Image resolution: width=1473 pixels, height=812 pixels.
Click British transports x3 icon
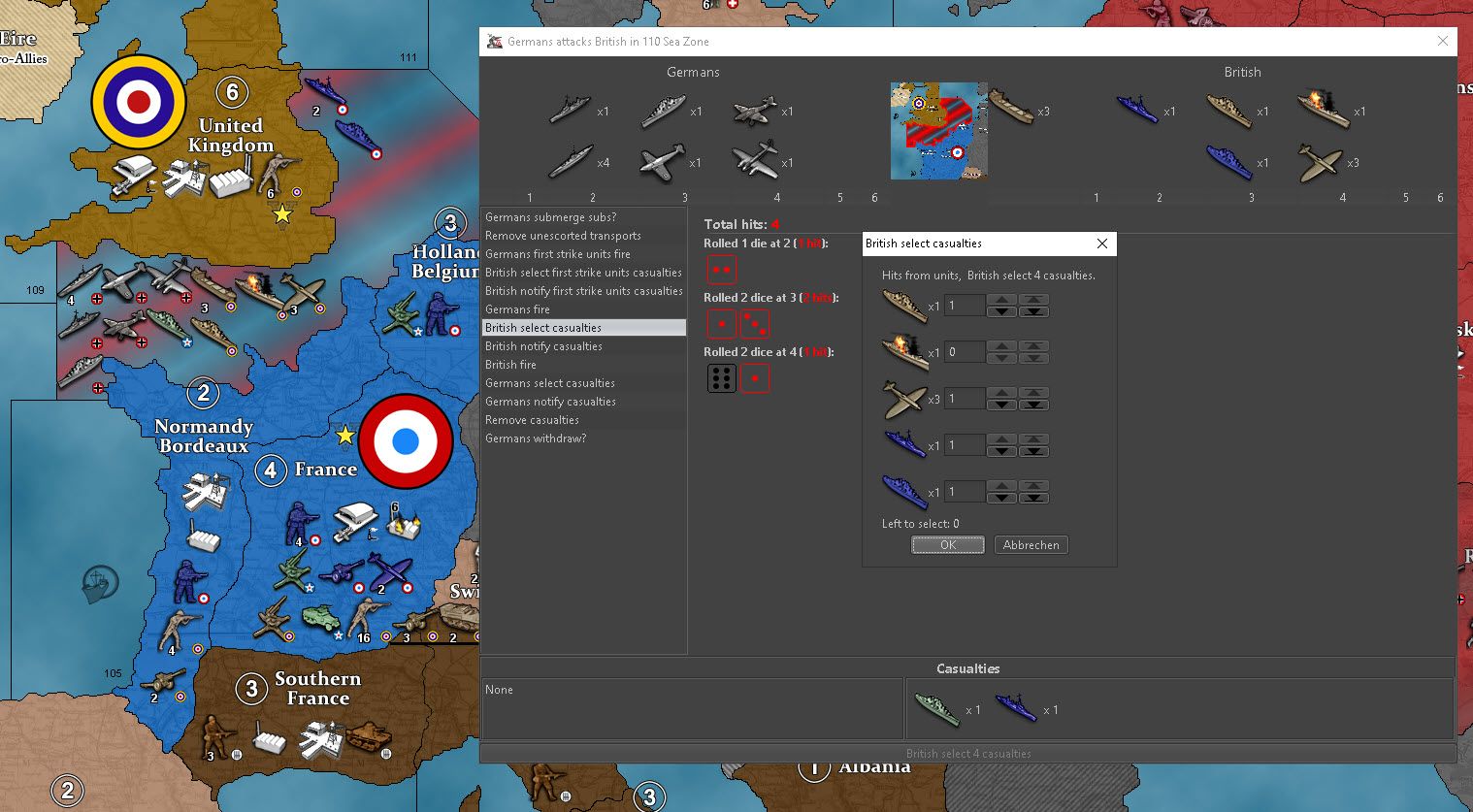pyautogui.click(x=1011, y=109)
